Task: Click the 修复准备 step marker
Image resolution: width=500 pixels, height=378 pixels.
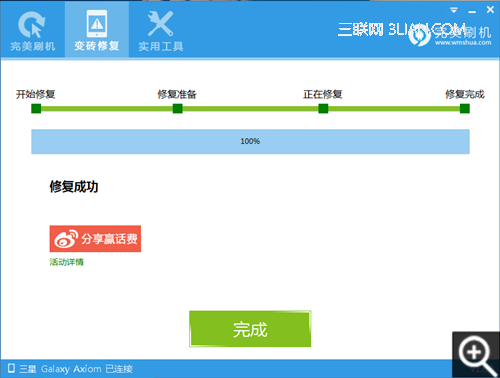Action: tap(178, 109)
